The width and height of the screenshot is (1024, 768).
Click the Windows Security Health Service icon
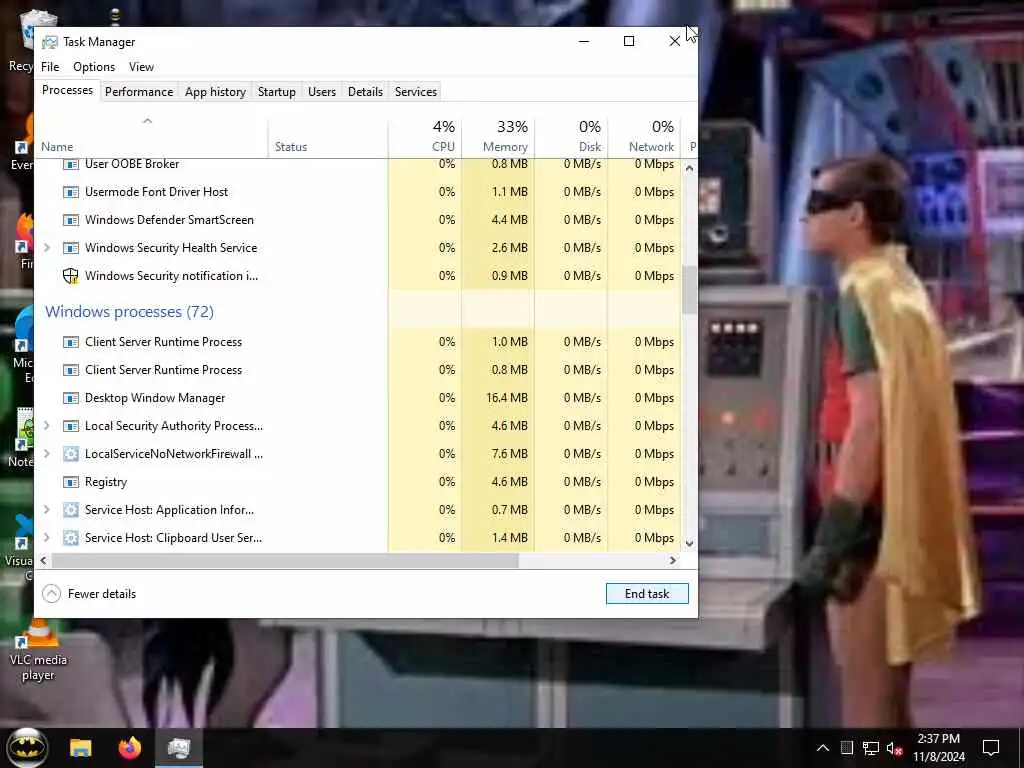[71, 248]
